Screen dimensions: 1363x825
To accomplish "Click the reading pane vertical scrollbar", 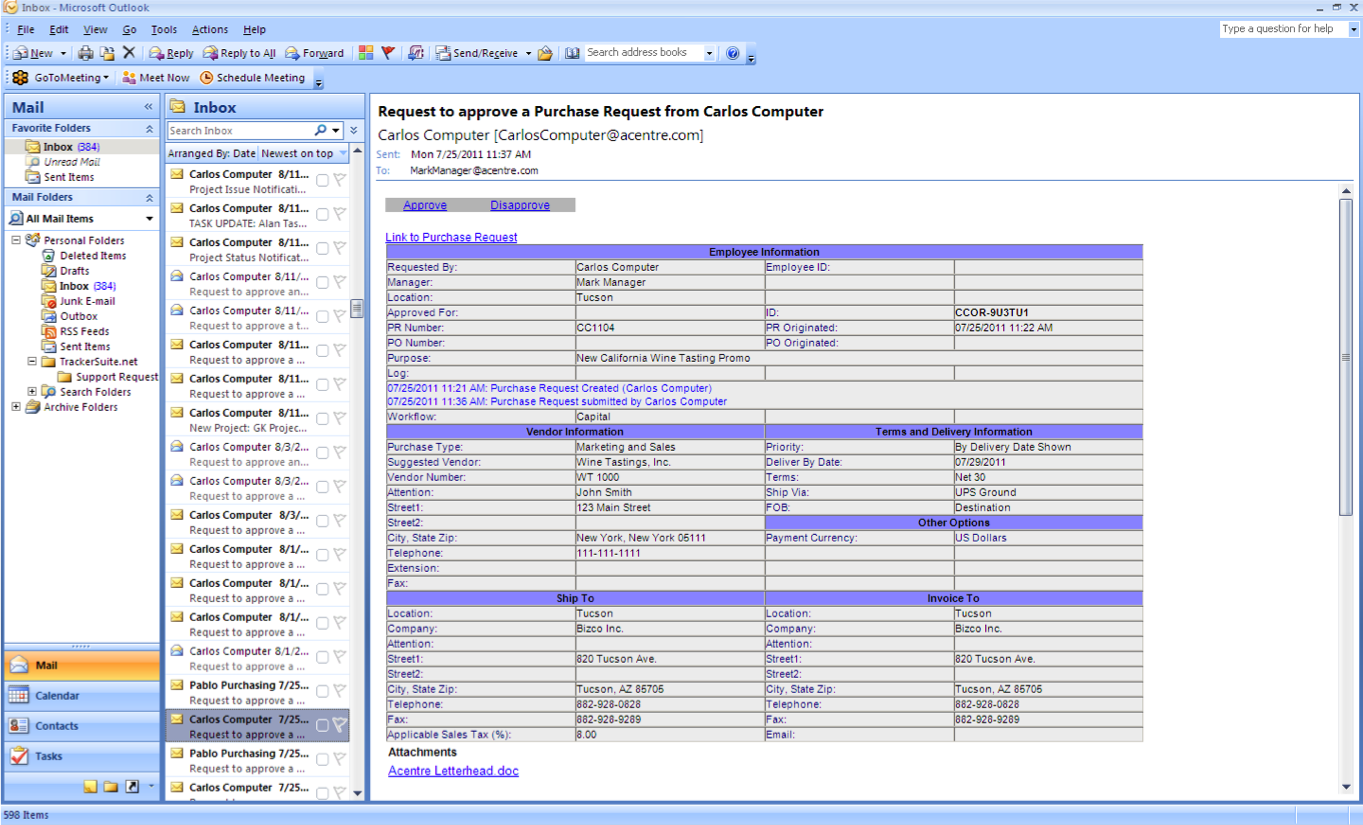I will click(x=1345, y=358).
